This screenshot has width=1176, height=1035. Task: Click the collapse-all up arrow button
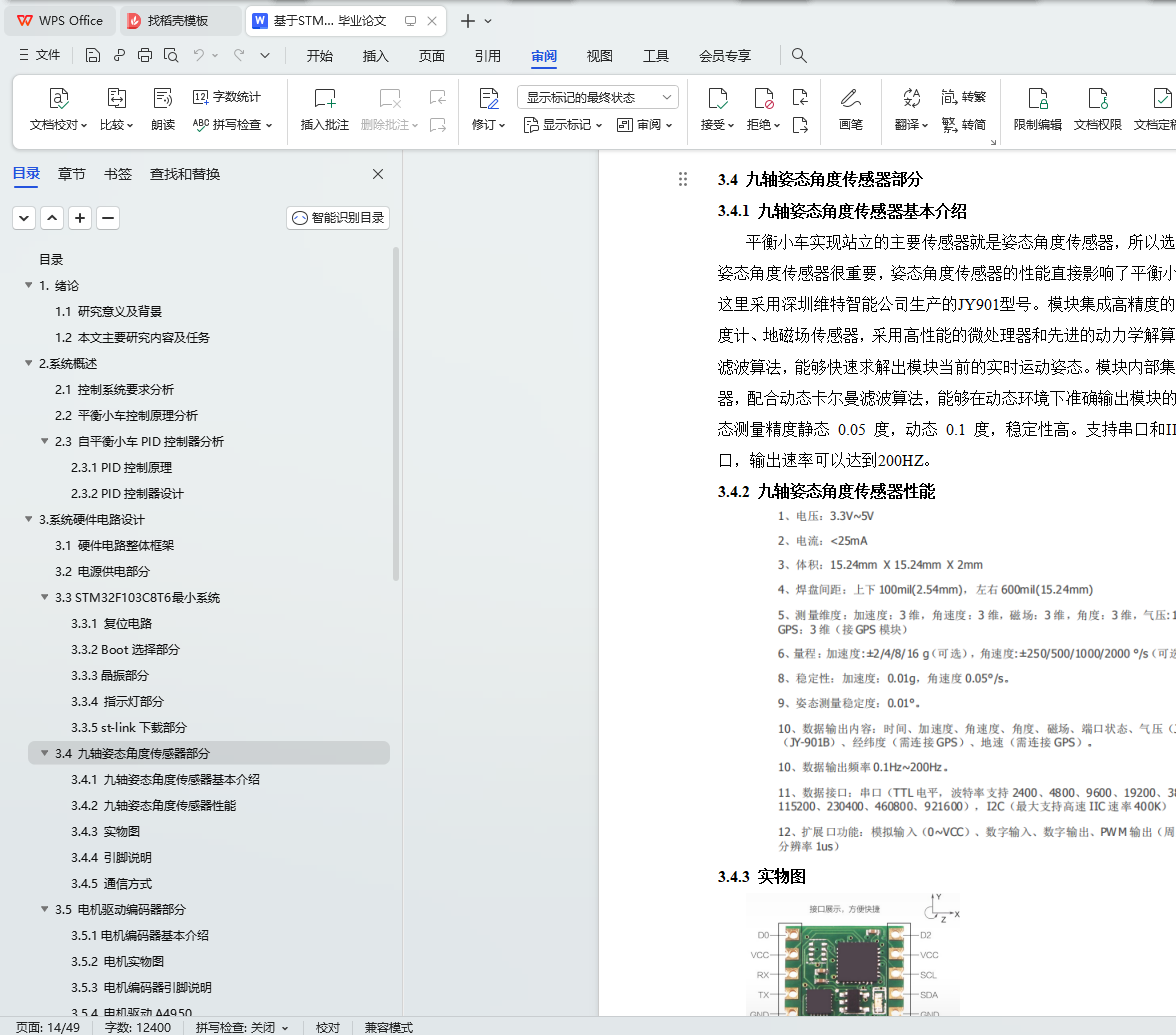52,218
